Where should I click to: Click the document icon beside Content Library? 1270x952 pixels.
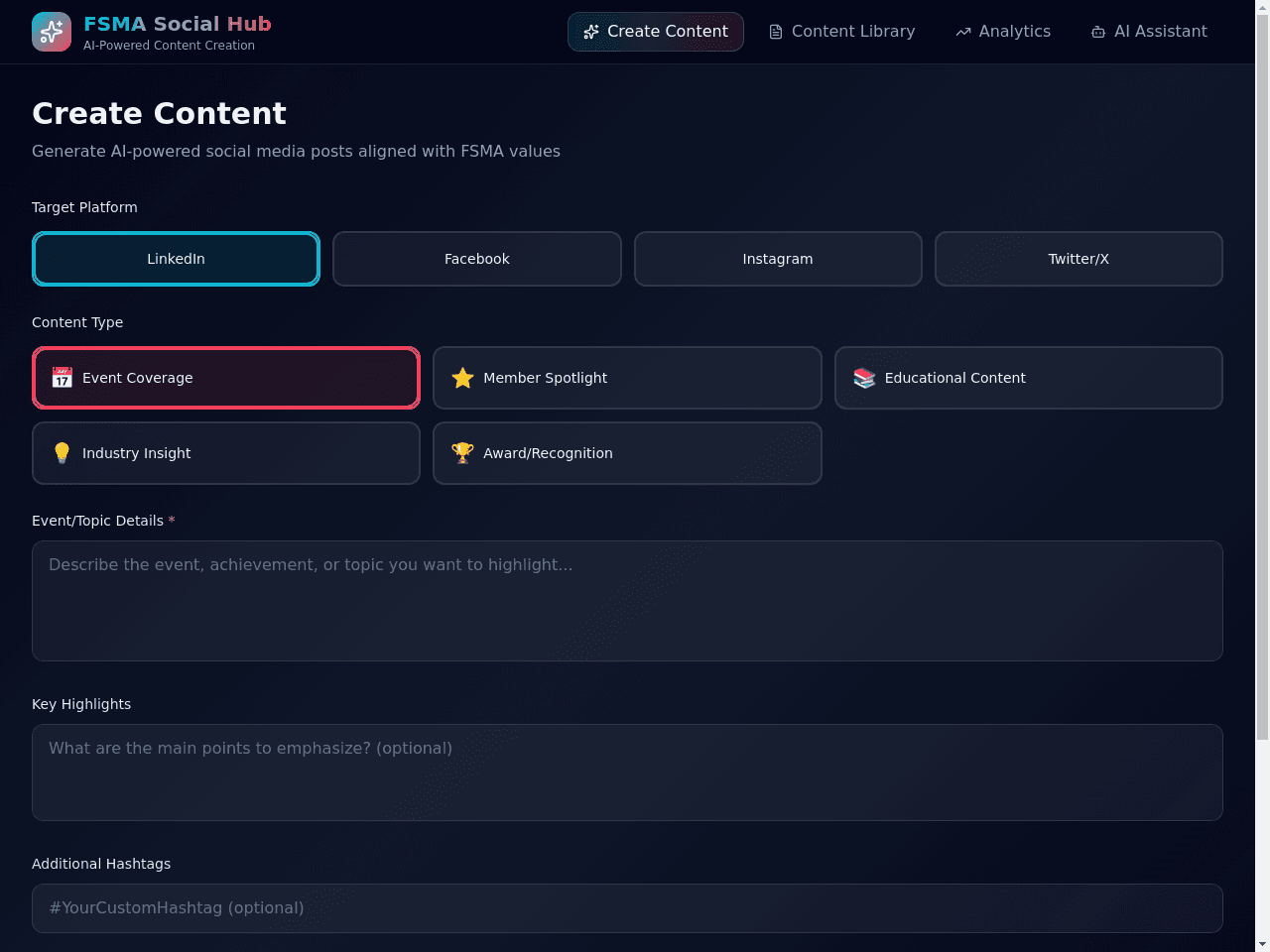tap(776, 32)
